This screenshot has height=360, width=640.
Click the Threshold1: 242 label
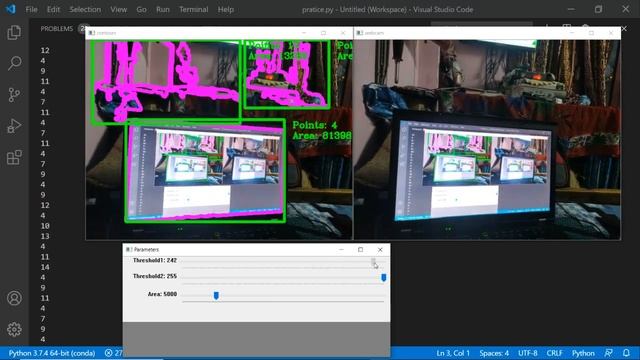[x=155, y=260]
